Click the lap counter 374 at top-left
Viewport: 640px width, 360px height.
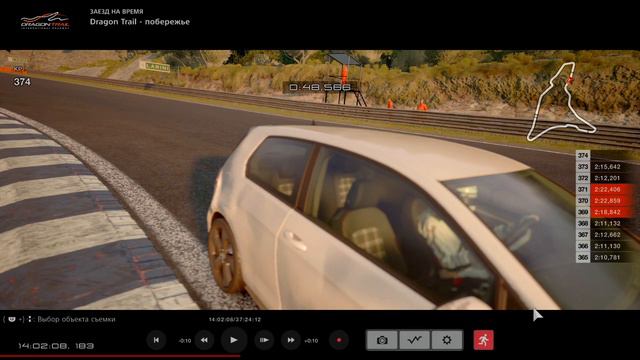click(x=22, y=82)
